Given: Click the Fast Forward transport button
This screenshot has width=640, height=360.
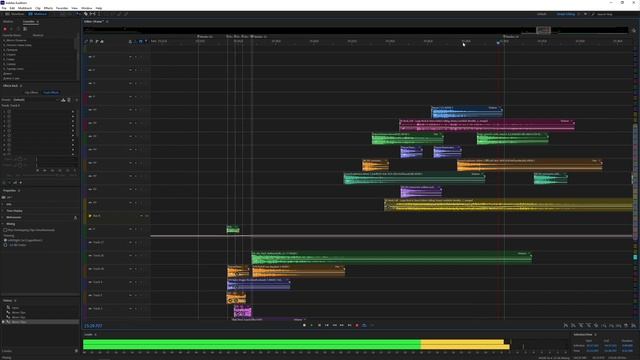Looking at the screenshot, I should [x=342, y=325].
